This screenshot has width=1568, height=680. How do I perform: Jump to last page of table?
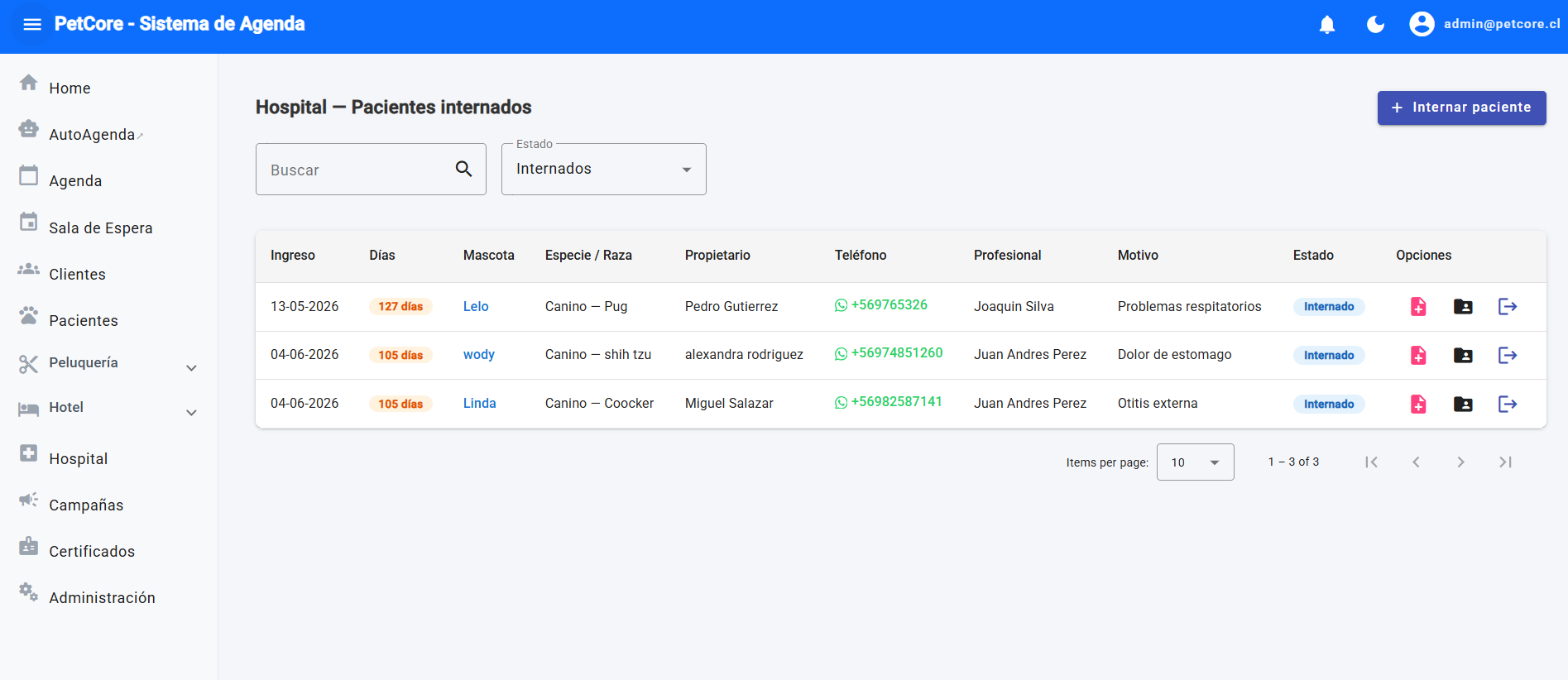(1505, 462)
